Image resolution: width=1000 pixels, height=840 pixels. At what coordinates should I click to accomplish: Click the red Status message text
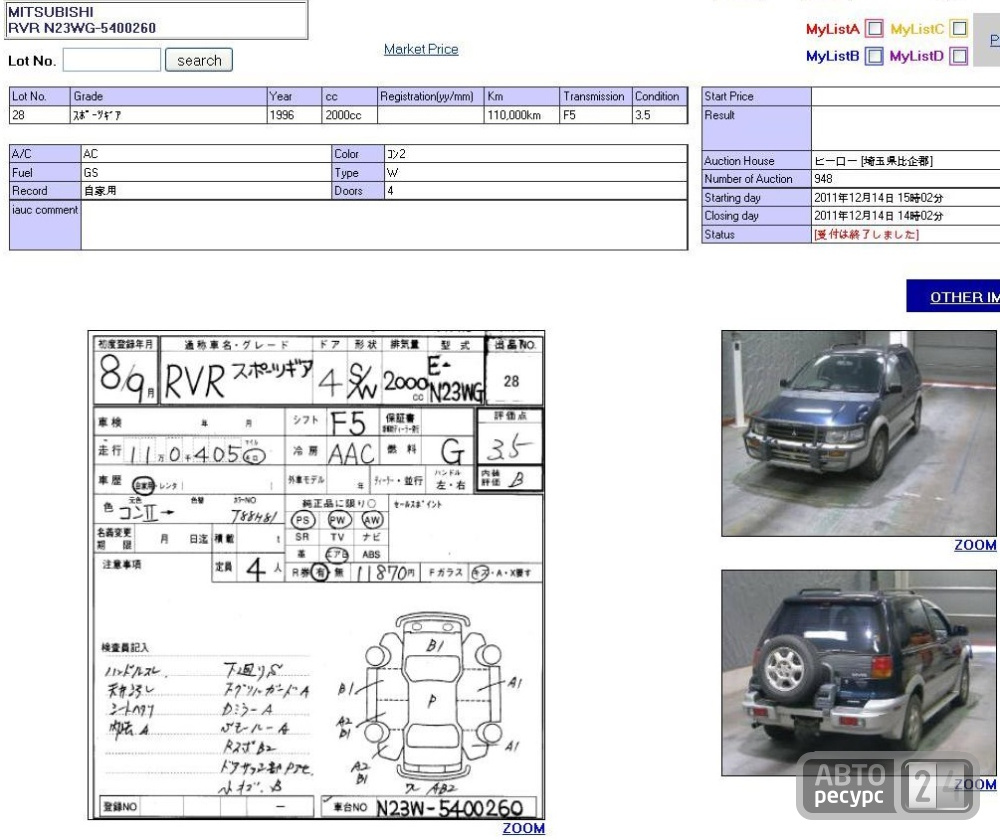click(866, 234)
